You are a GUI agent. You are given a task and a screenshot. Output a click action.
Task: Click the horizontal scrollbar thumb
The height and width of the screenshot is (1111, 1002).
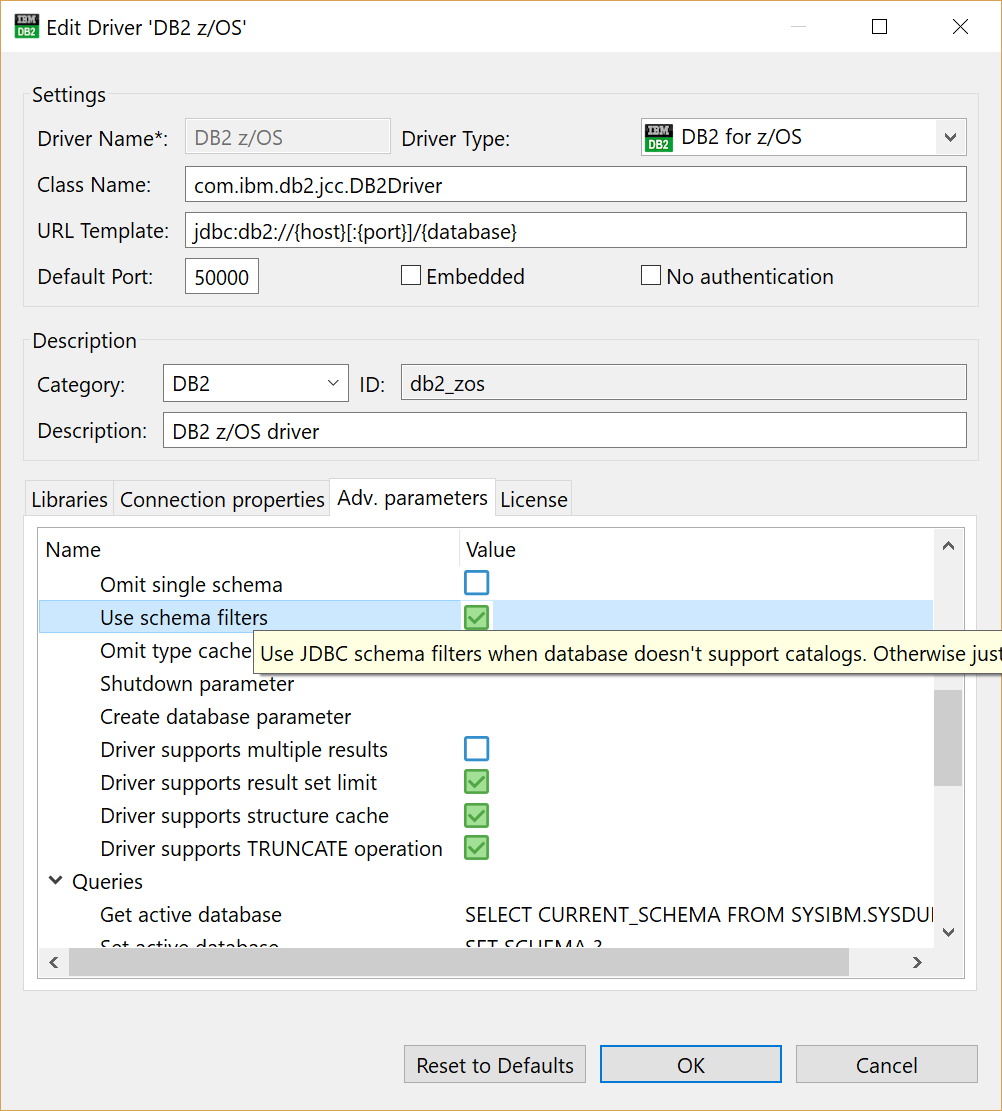coord(458,962)
